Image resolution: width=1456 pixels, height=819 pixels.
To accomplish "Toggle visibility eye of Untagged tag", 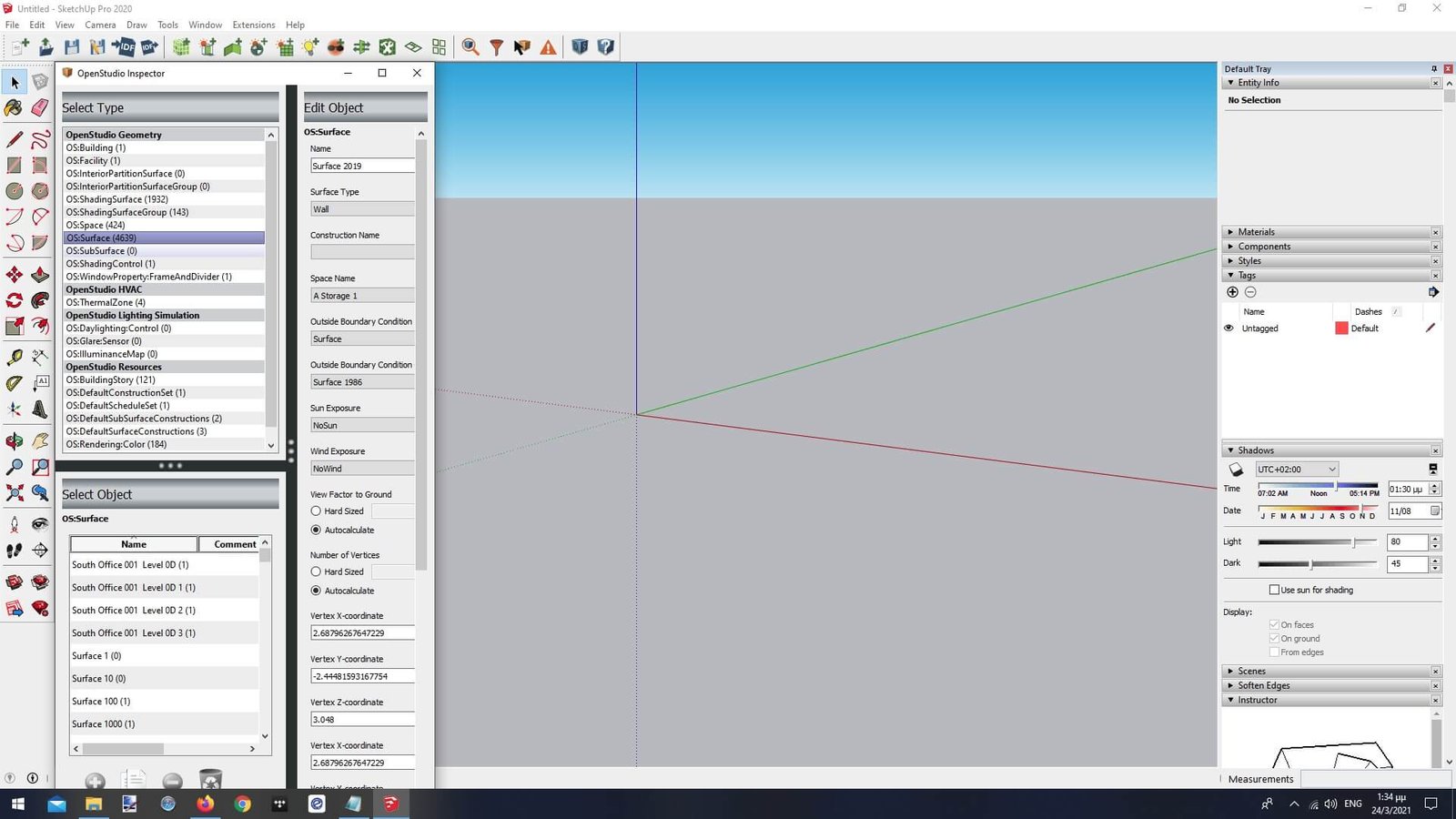I will pyautogui.click(x=1228, y=329).
